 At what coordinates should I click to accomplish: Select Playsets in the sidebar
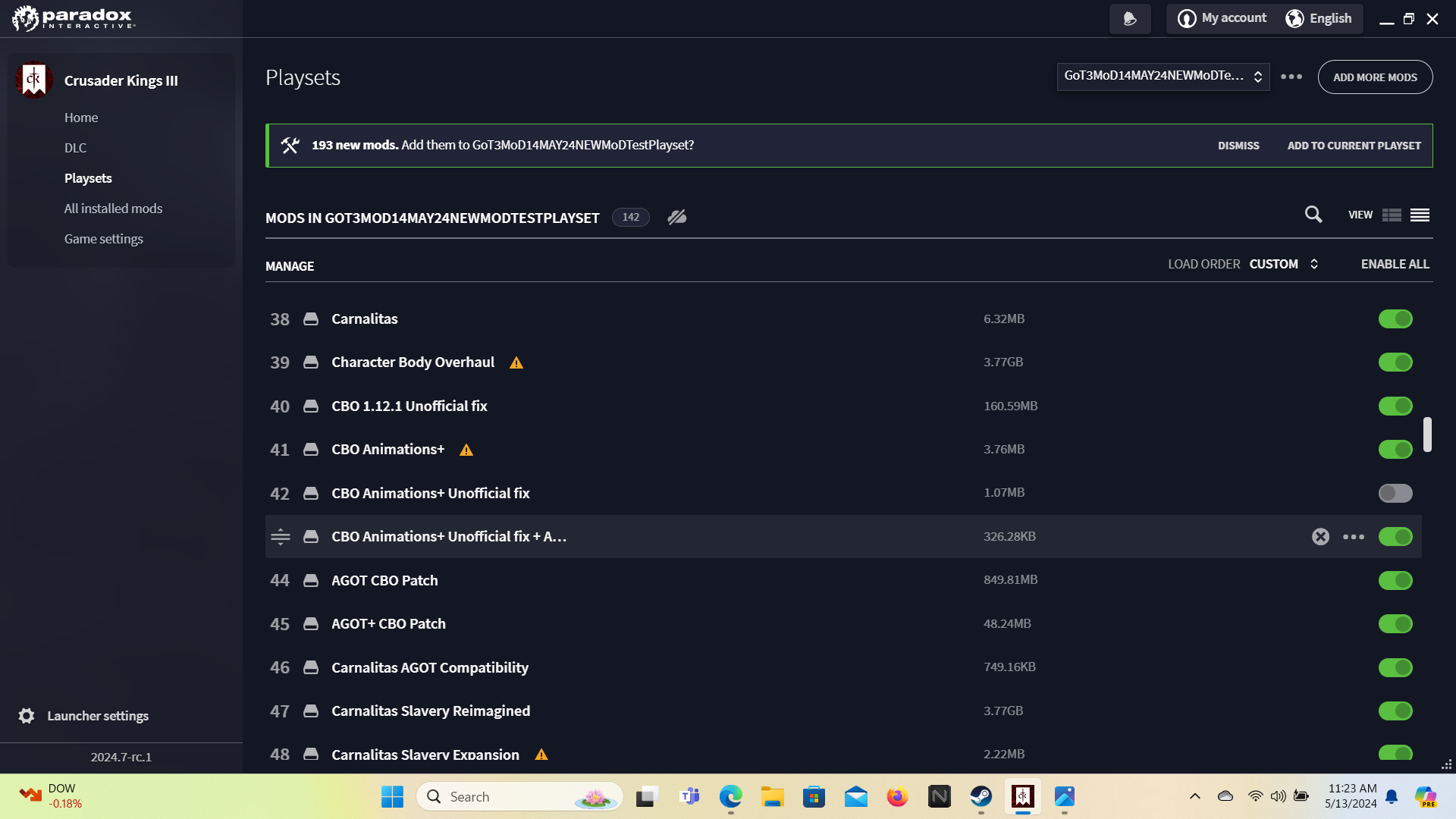click(88, 178)
